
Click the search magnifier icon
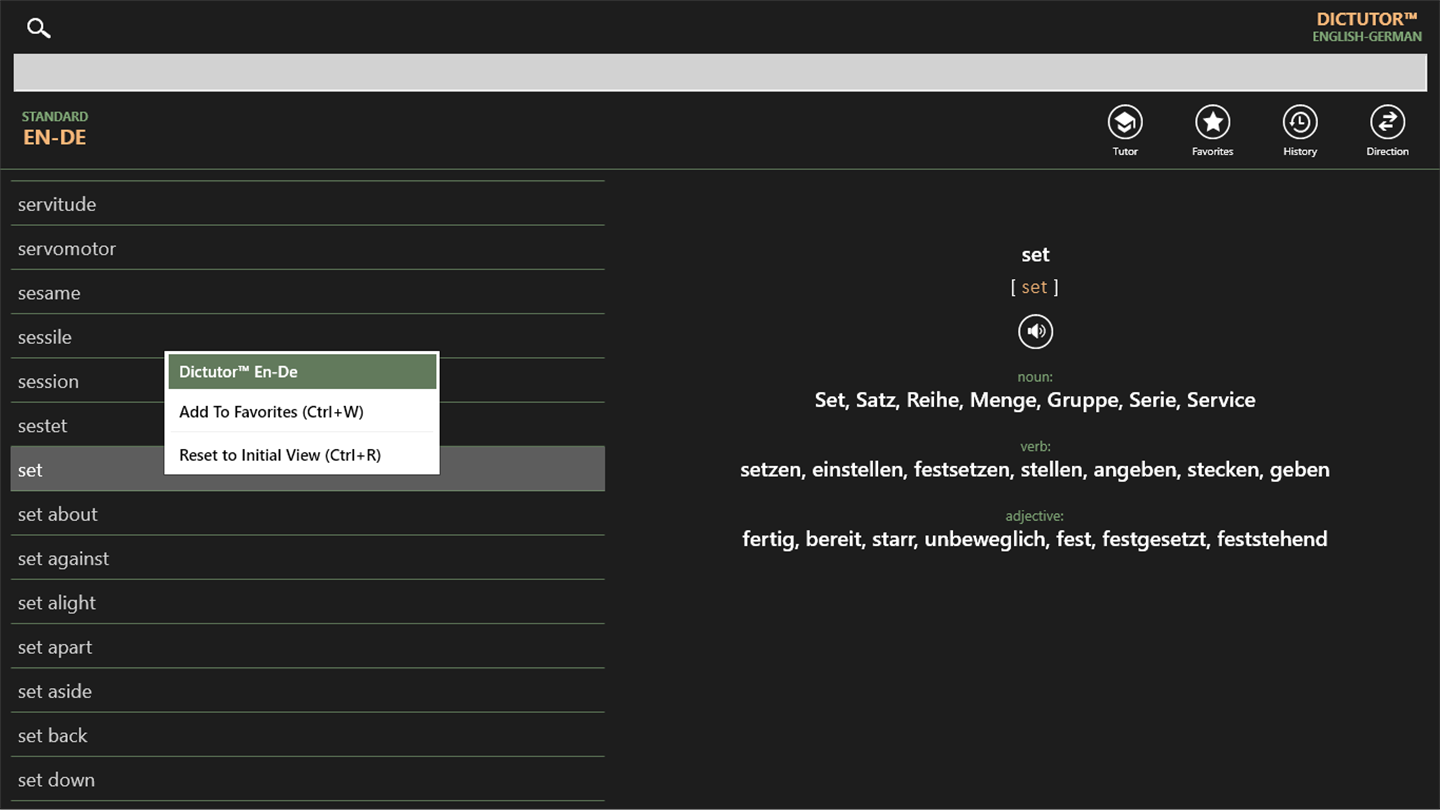39,28
